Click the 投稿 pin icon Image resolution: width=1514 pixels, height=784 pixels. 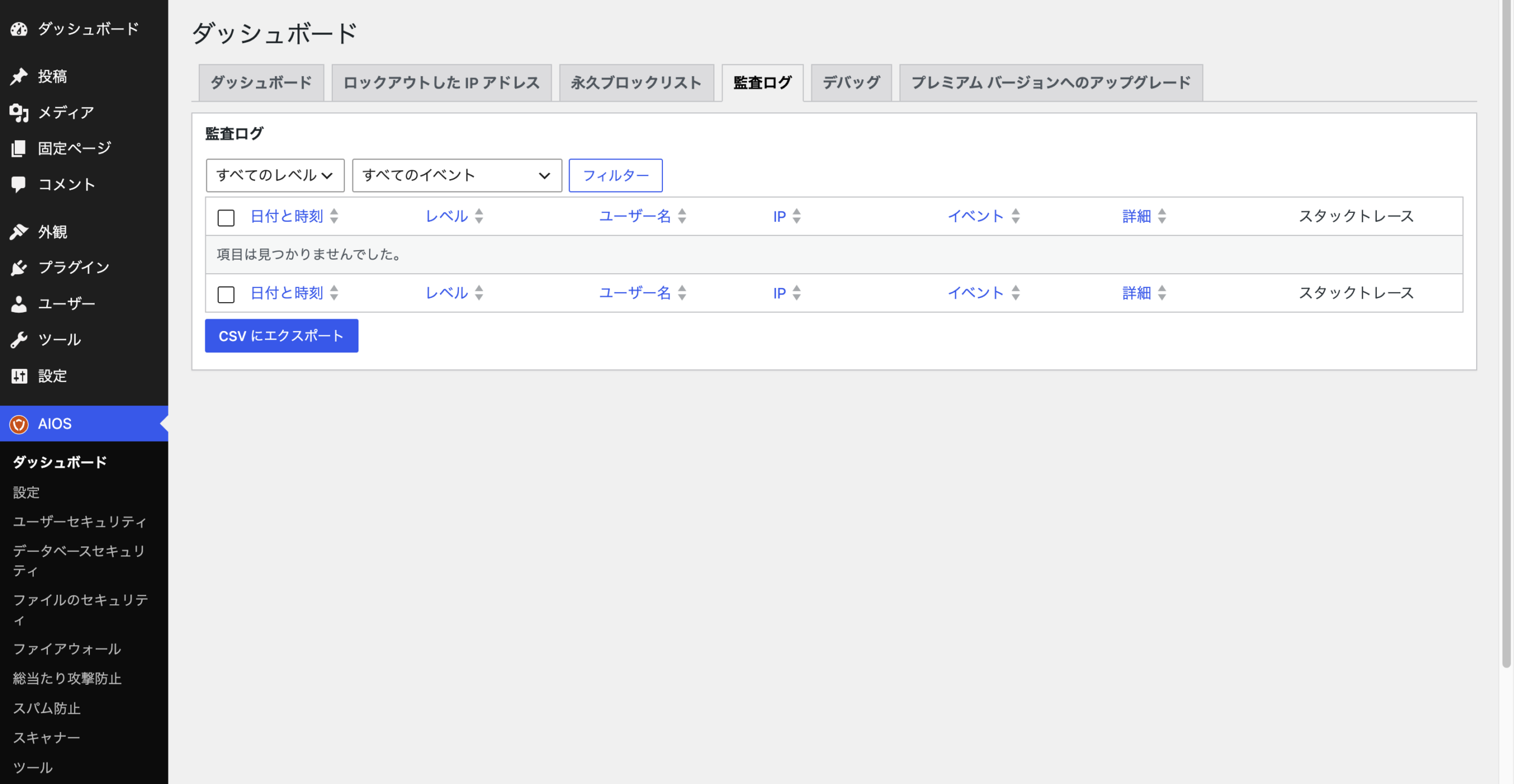(19, 76)
